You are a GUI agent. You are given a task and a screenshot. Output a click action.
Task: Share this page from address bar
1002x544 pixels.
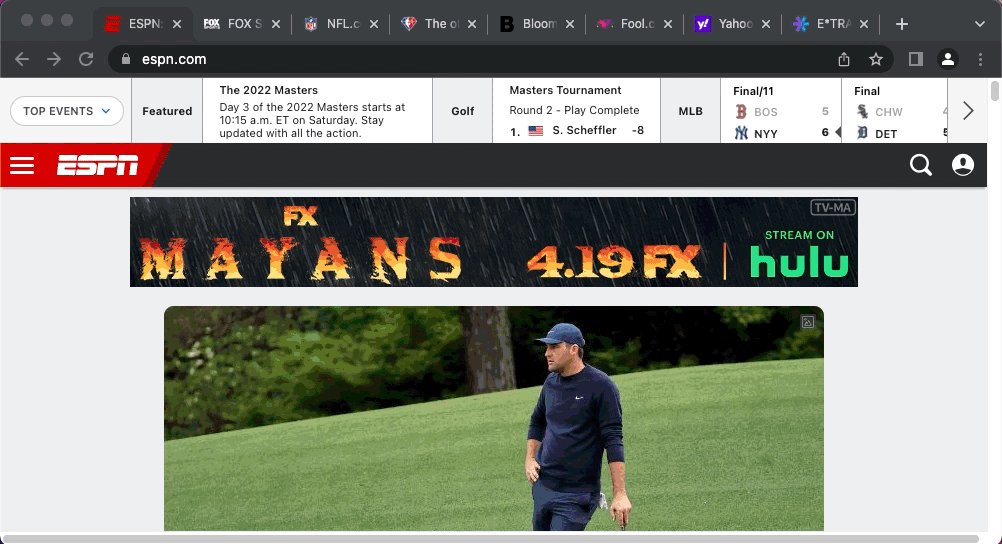click(844, 59)
